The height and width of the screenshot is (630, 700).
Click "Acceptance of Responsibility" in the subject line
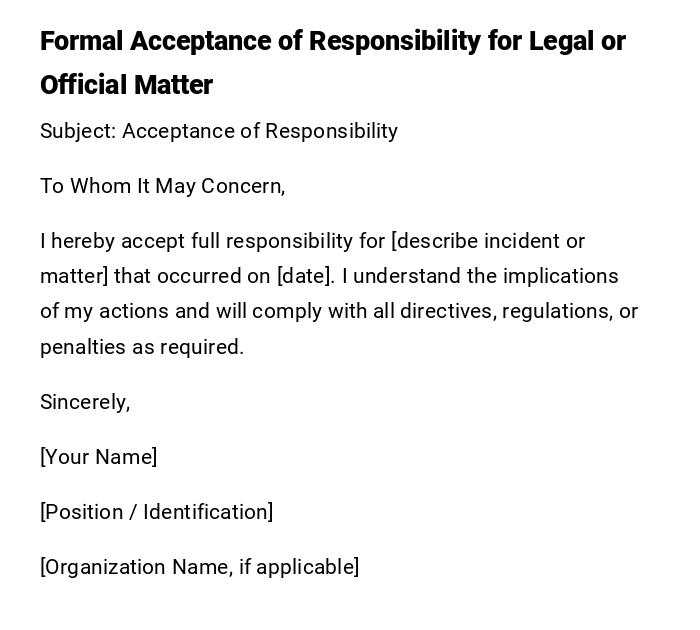pos(260,131)
